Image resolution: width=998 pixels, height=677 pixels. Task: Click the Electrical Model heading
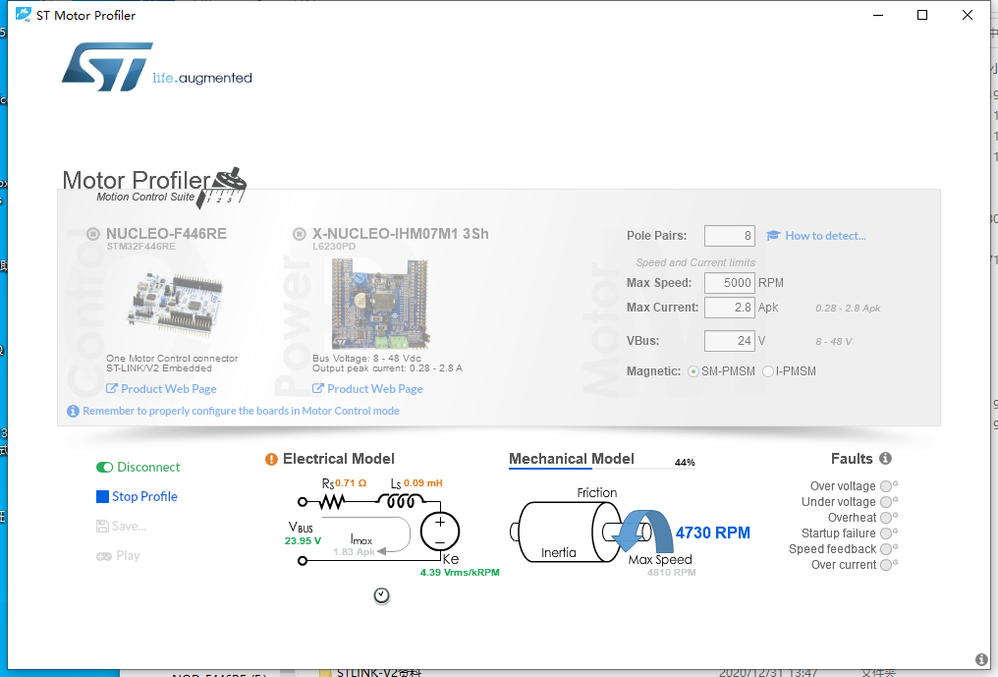point(339,459)
